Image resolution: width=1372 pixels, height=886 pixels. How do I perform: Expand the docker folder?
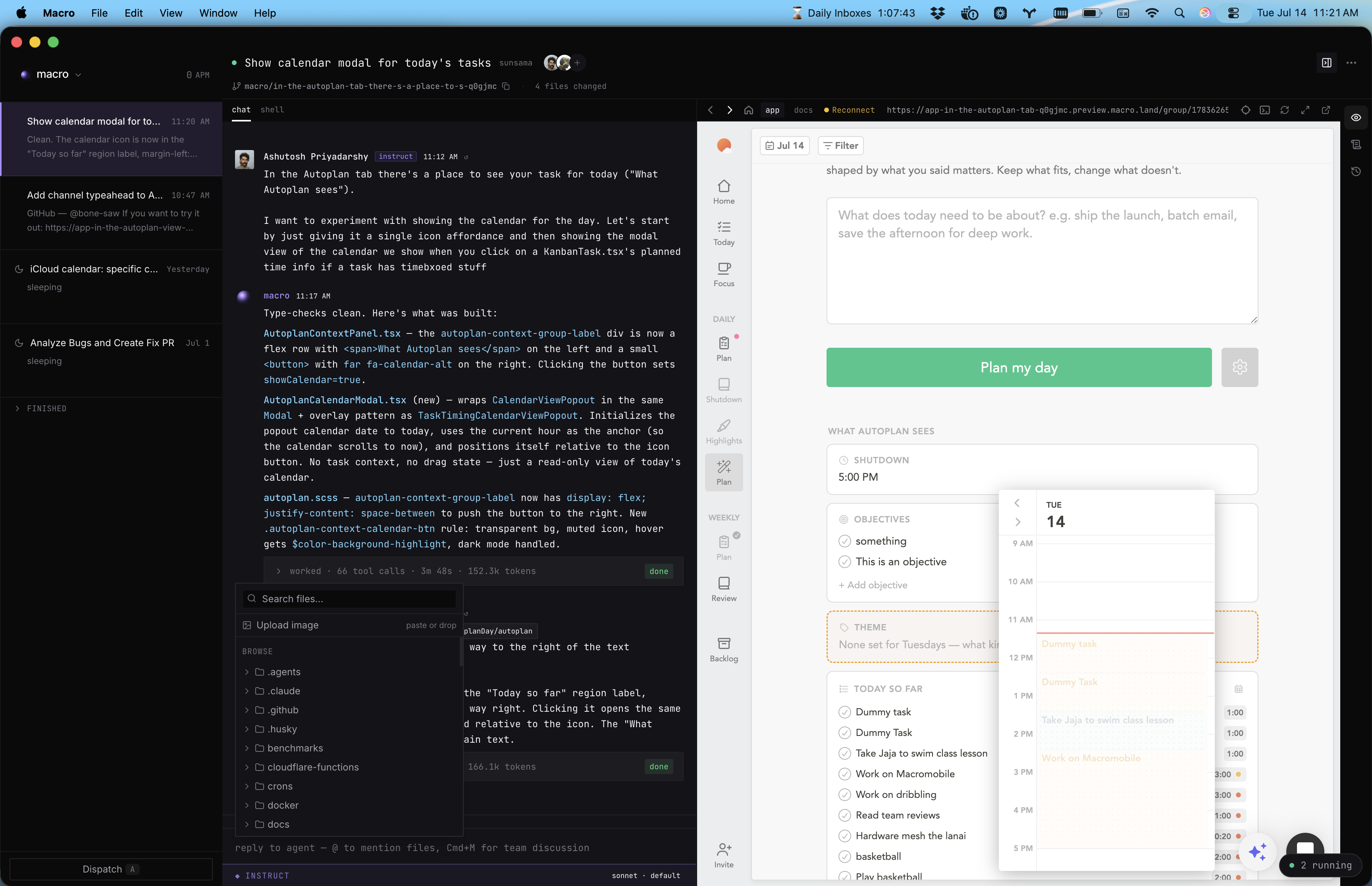click(x=247, y=805)
